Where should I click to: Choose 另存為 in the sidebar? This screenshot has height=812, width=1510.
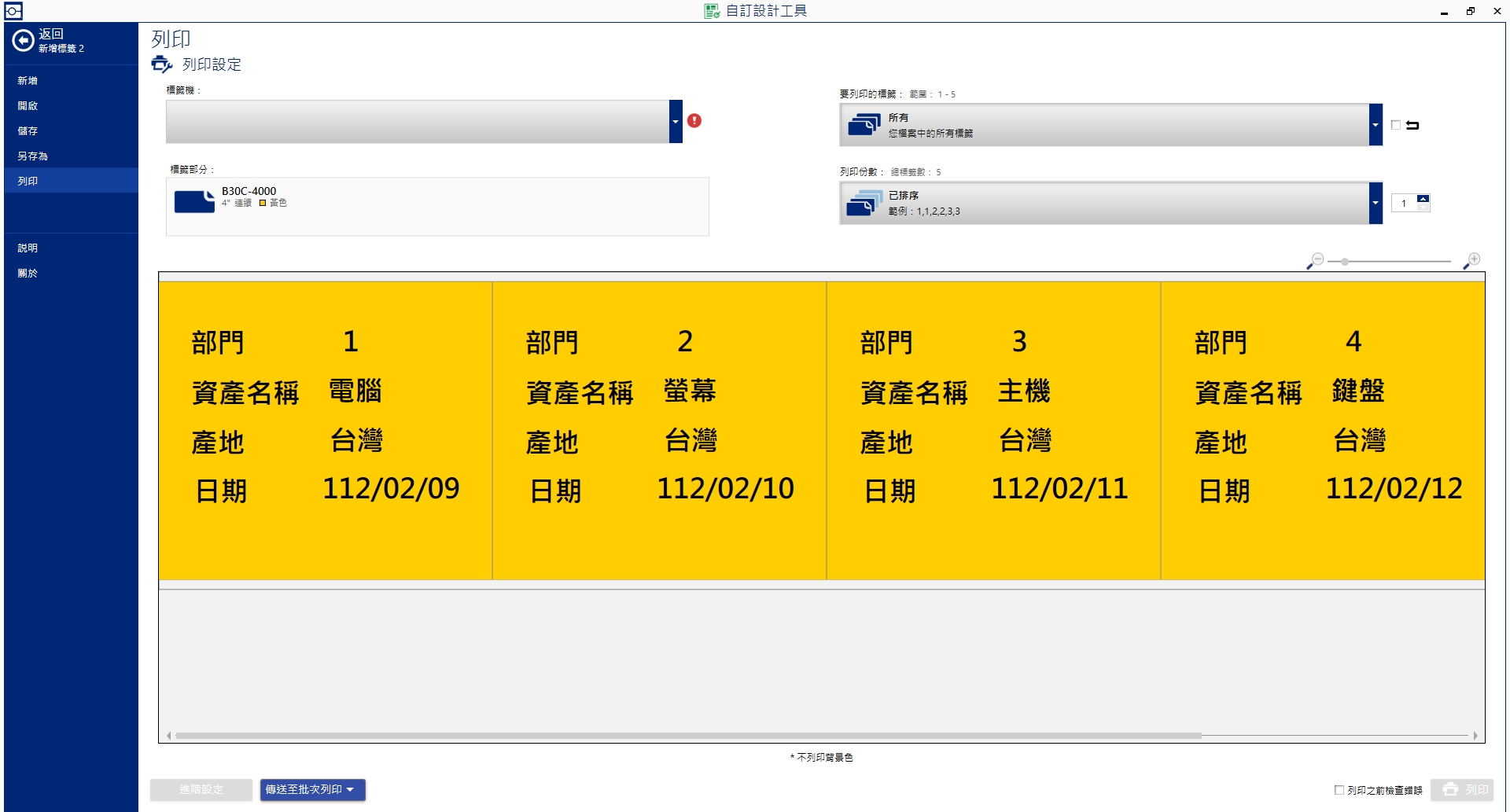click(71, 156)
